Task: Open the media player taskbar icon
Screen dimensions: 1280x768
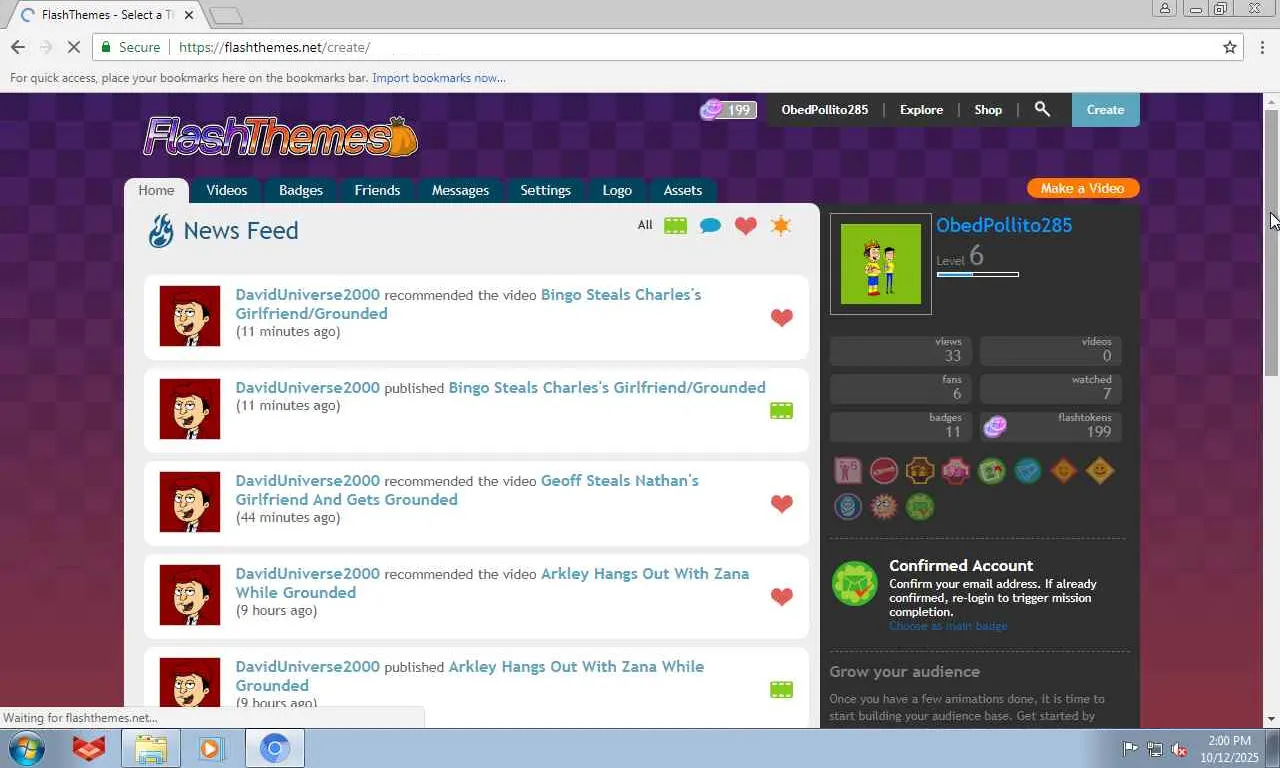Action: pyautogui.click(x=211, y=748)
